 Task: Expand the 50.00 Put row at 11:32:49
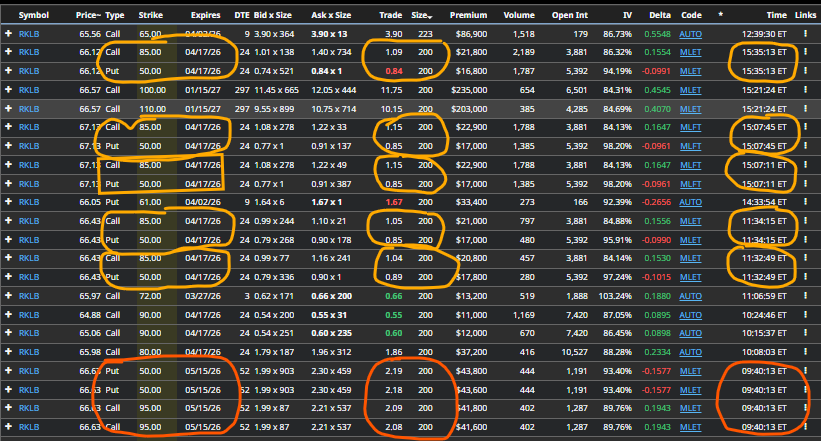[x=8, y=277]
